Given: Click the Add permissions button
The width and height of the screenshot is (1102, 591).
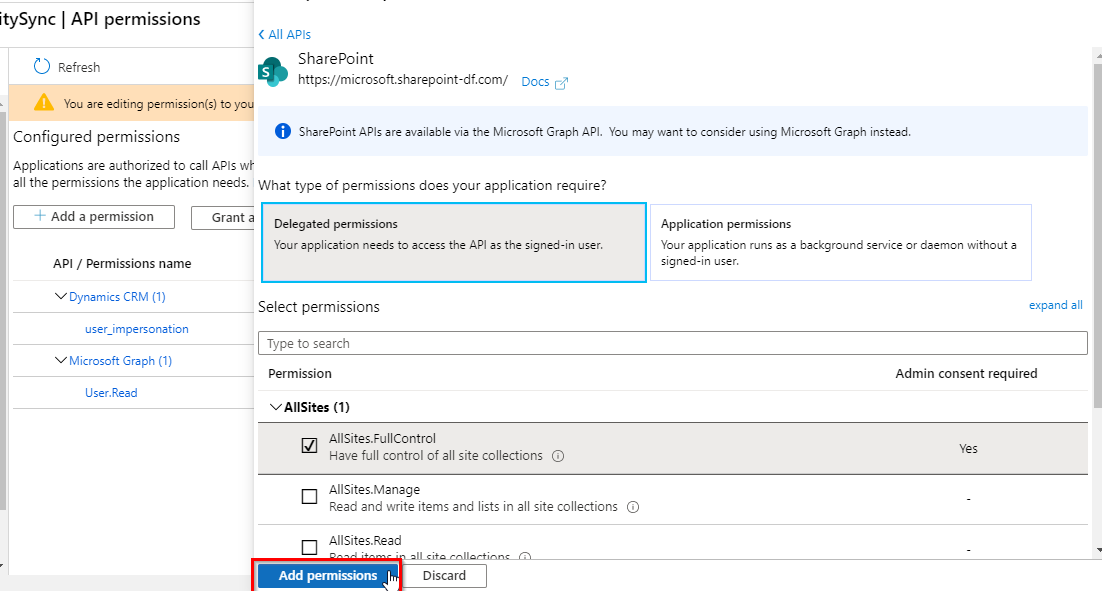Looking at the screenshot, I should point(328,576).
